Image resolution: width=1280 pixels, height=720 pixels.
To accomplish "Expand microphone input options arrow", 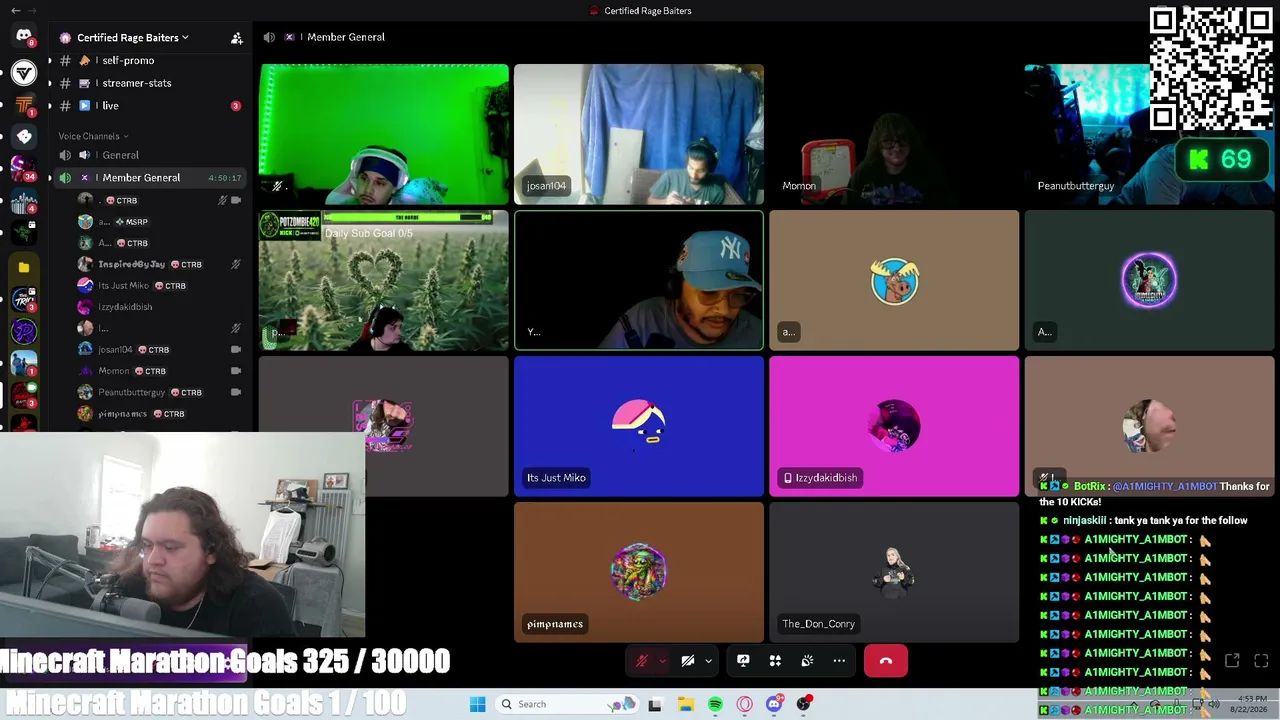I will (x=662, y=661).
